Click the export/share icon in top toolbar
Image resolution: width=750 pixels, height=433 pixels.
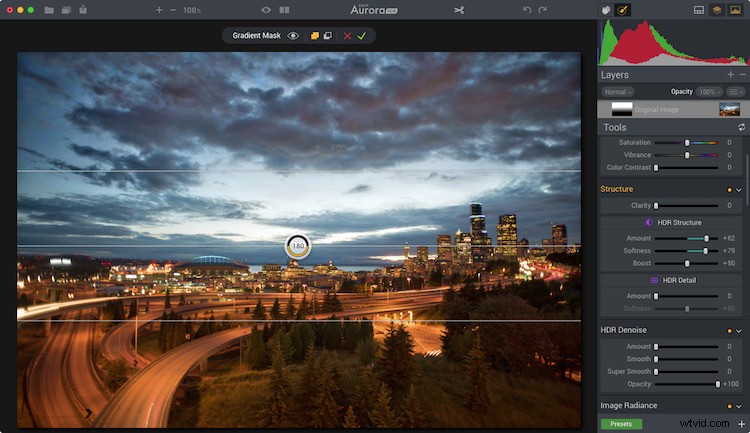coord(83,10)
